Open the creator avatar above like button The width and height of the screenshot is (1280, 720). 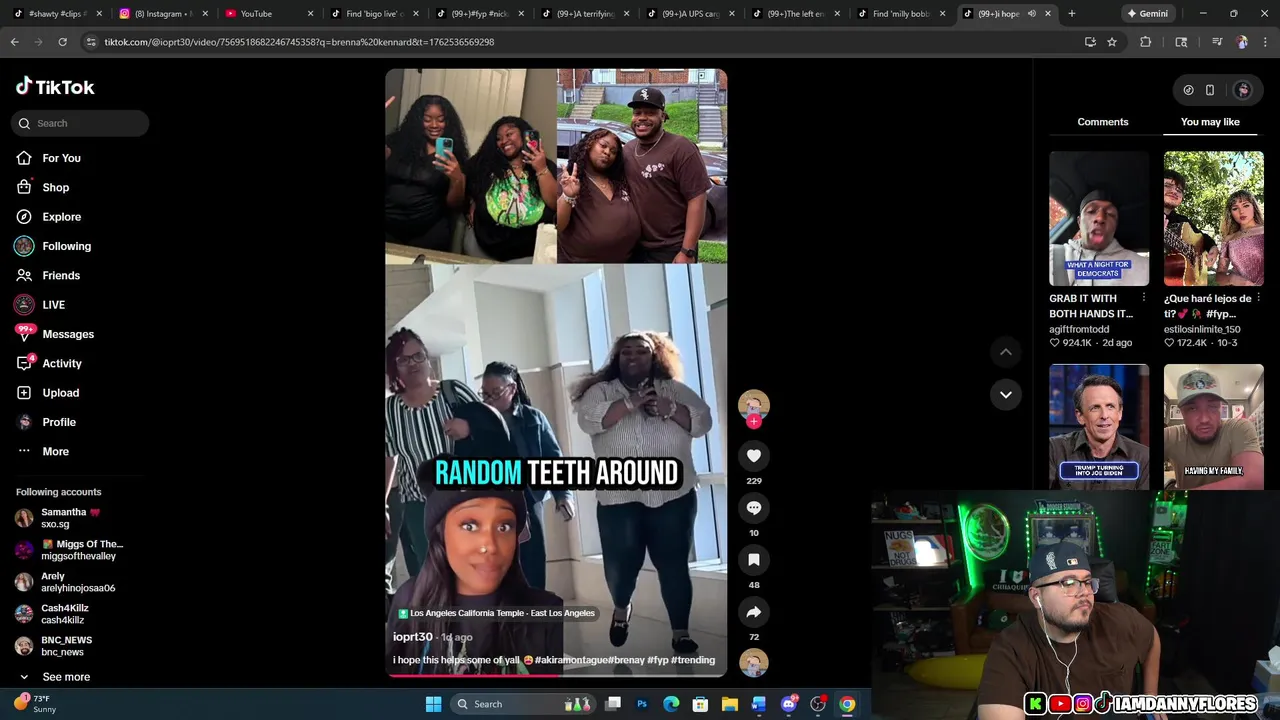click(x=754, y=403)
